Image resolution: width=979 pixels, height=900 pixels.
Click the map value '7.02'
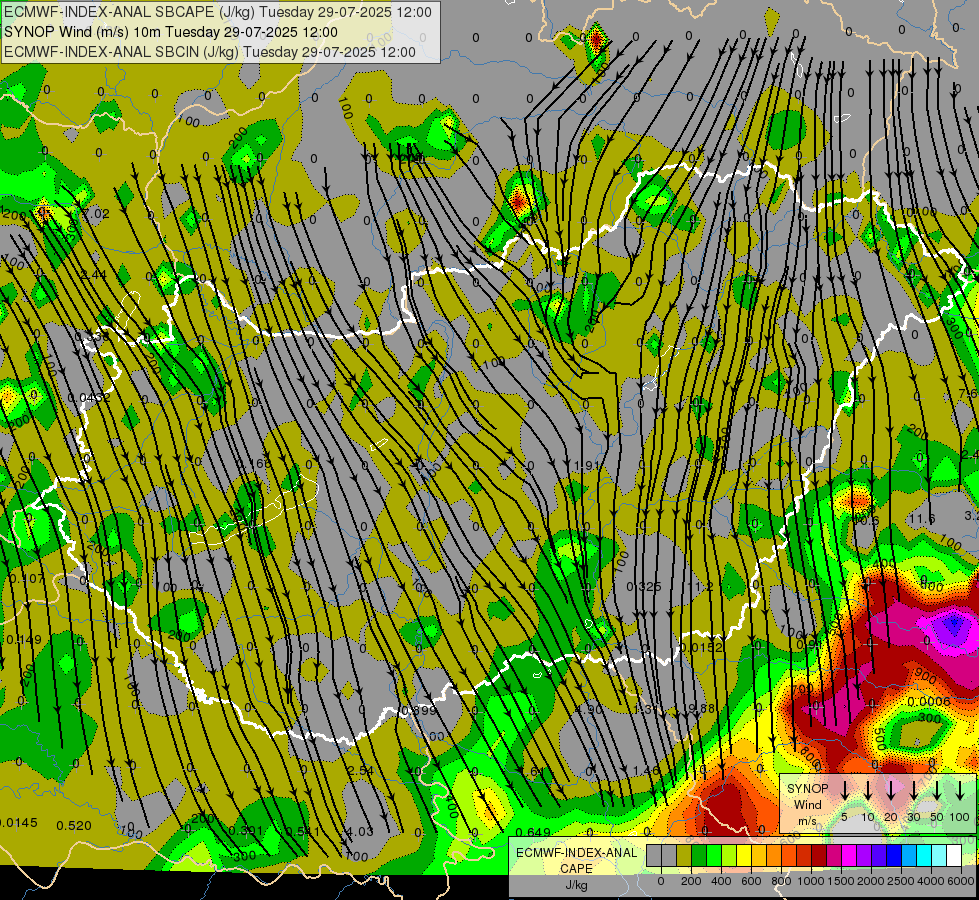pos(97,214)
